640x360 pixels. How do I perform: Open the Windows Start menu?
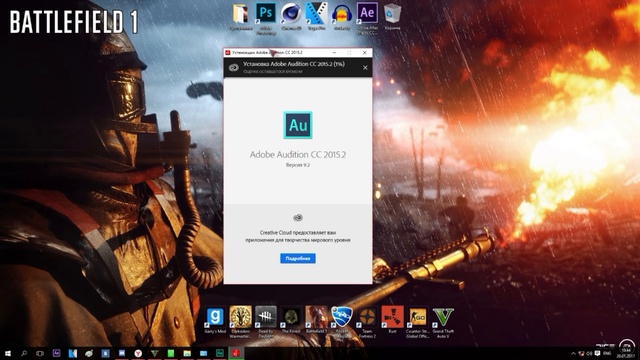pos(7,353)
